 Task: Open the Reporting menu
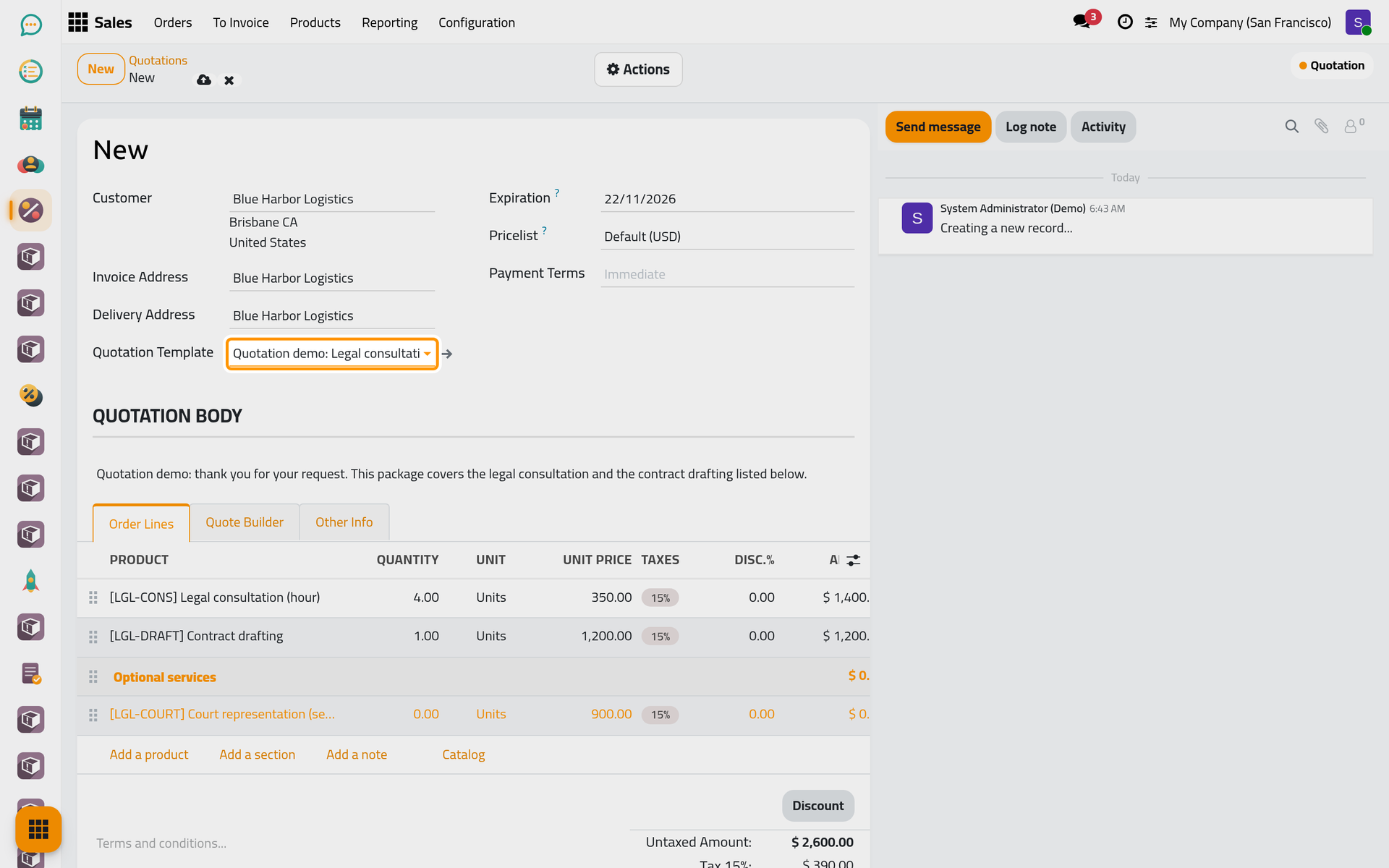point(389,22)
